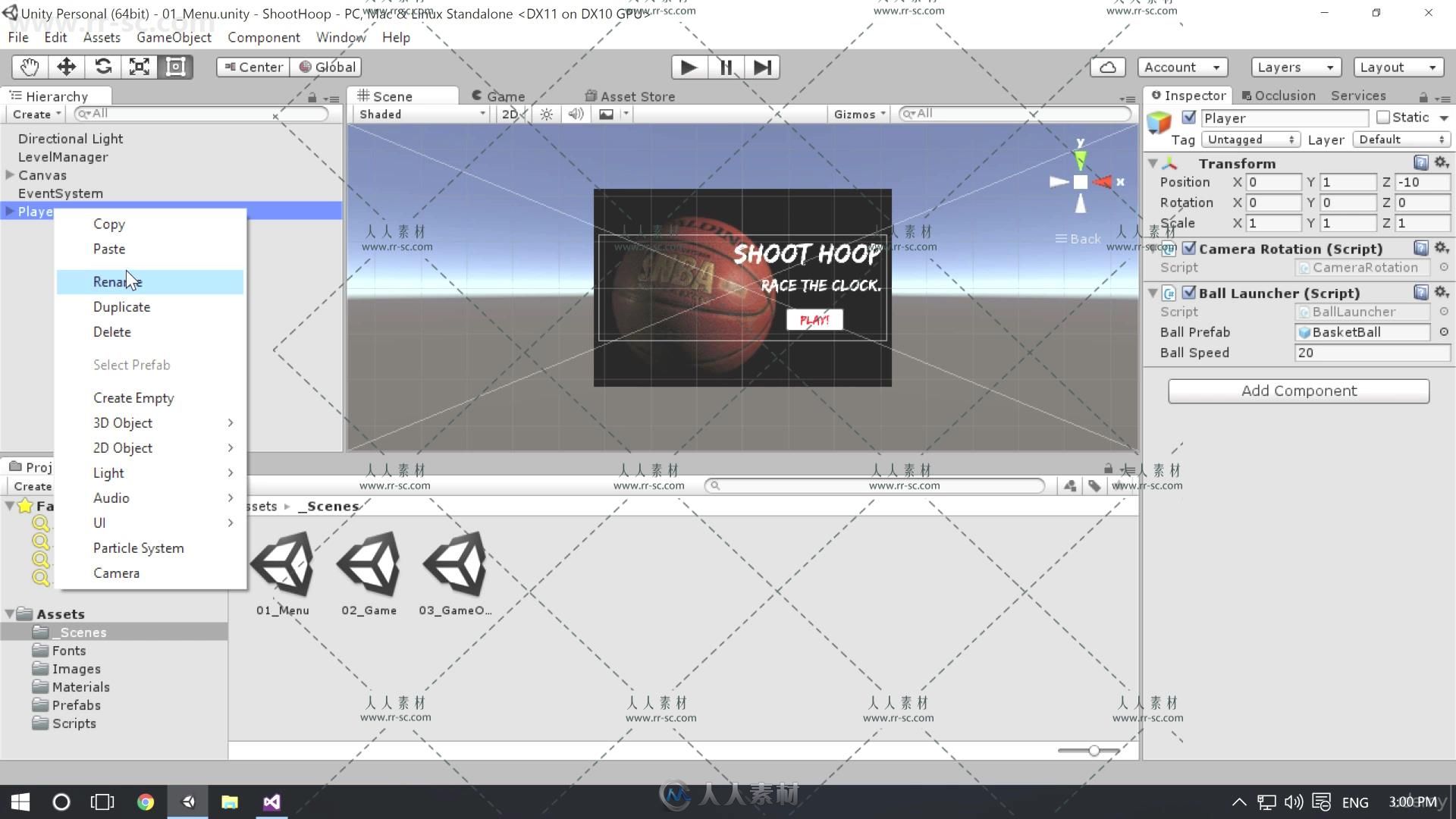Select the Move tool icon in toolbar

click(66, 66)
